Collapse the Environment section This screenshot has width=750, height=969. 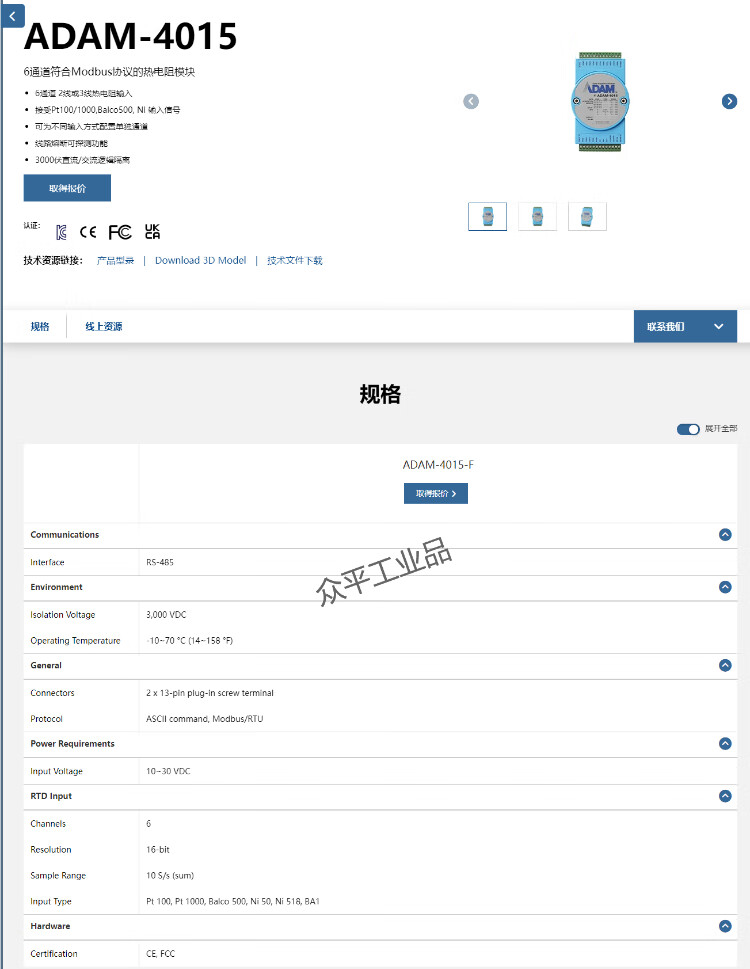point(725,587)
